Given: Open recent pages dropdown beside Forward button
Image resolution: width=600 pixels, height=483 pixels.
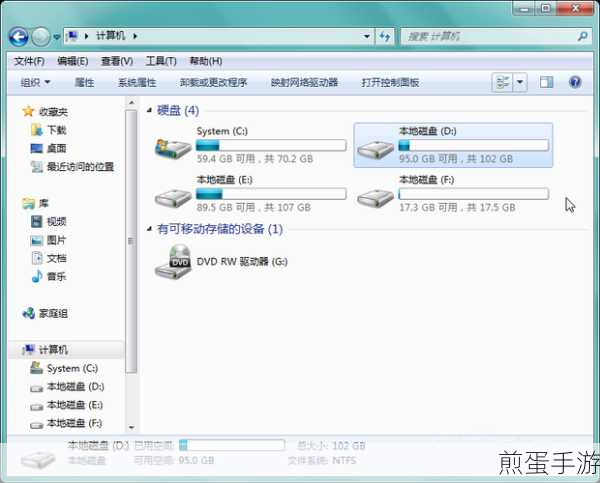Looking at the screenshot, I should 56,37.
